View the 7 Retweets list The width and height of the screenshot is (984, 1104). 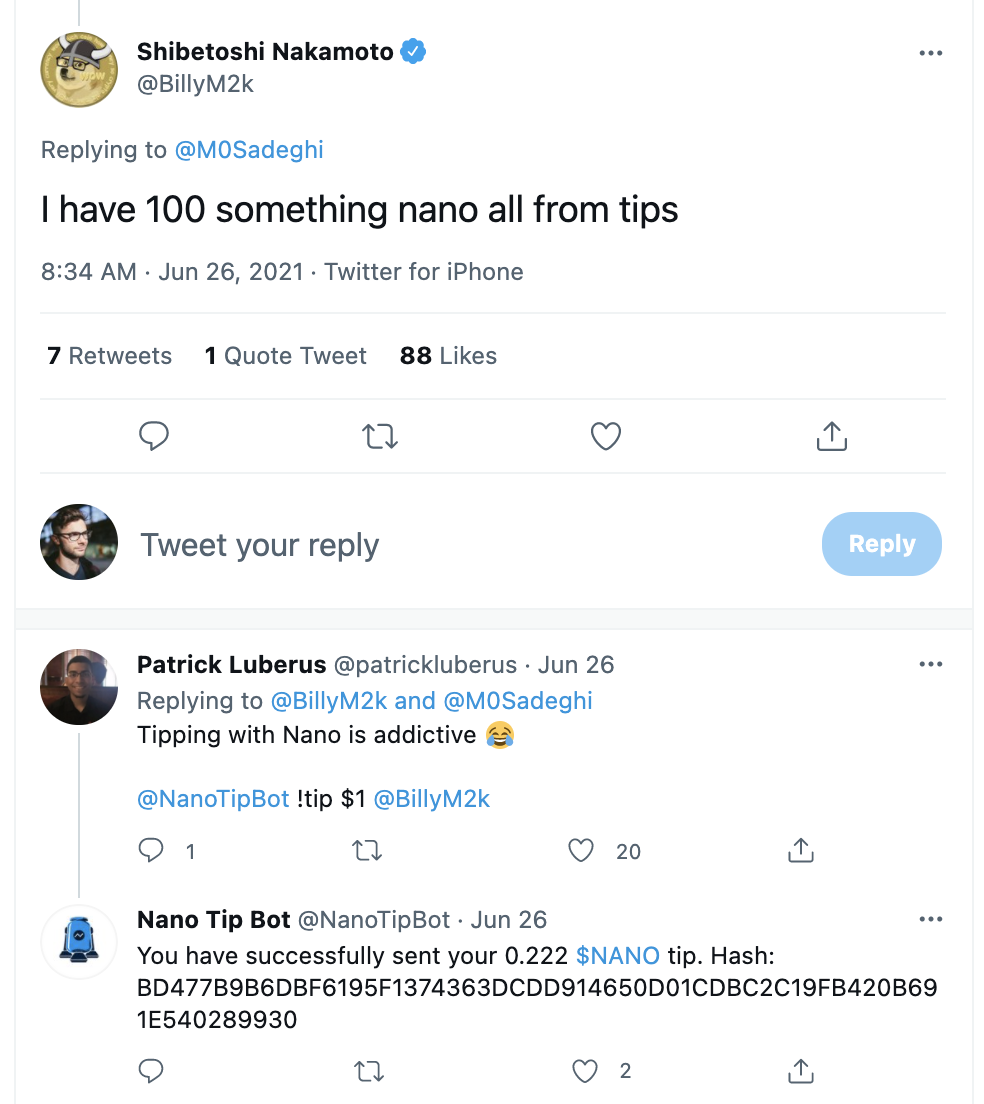click(109, 356)
